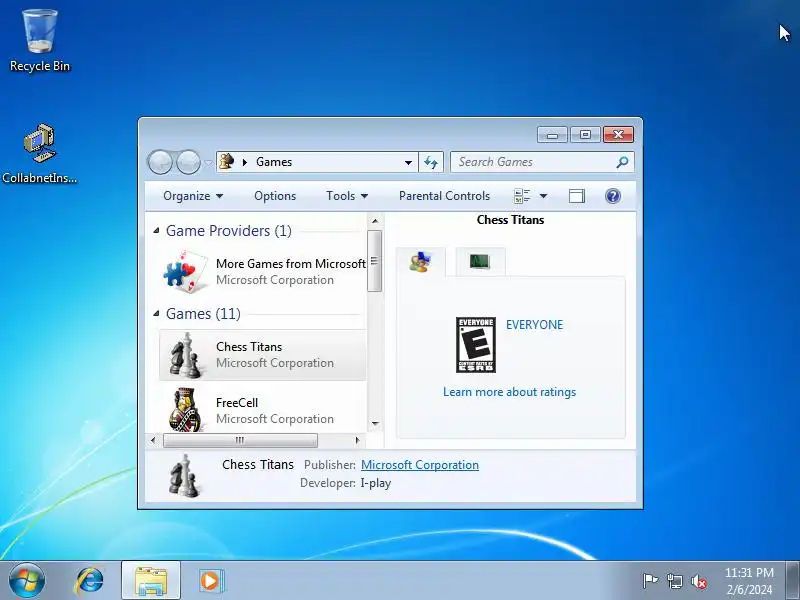800x600 pixels.
Task: Click the Windows Explorer taskbar button
Action: click(x=151, y=581)
